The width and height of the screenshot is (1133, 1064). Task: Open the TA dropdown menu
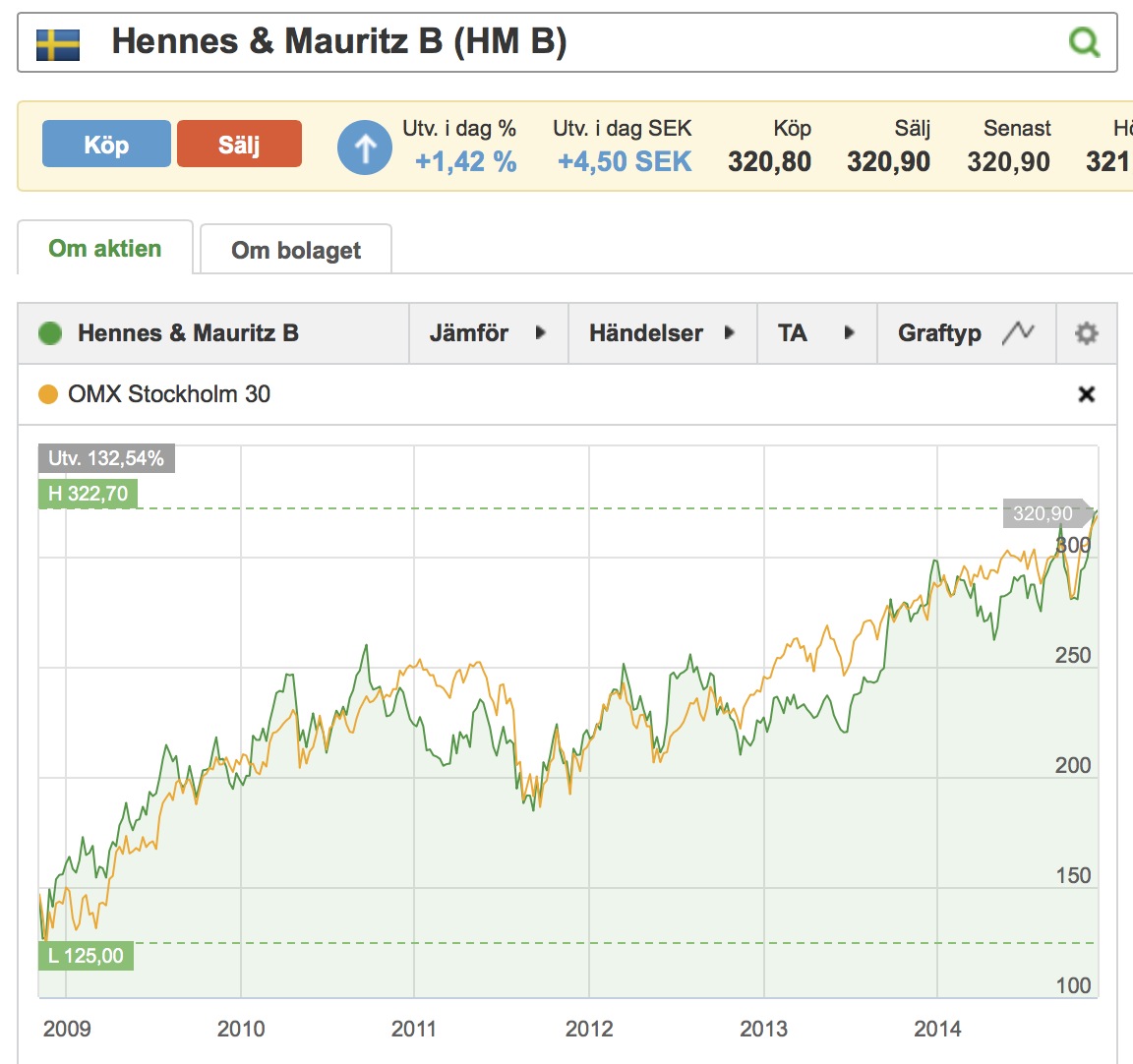[x=816, y=333]
